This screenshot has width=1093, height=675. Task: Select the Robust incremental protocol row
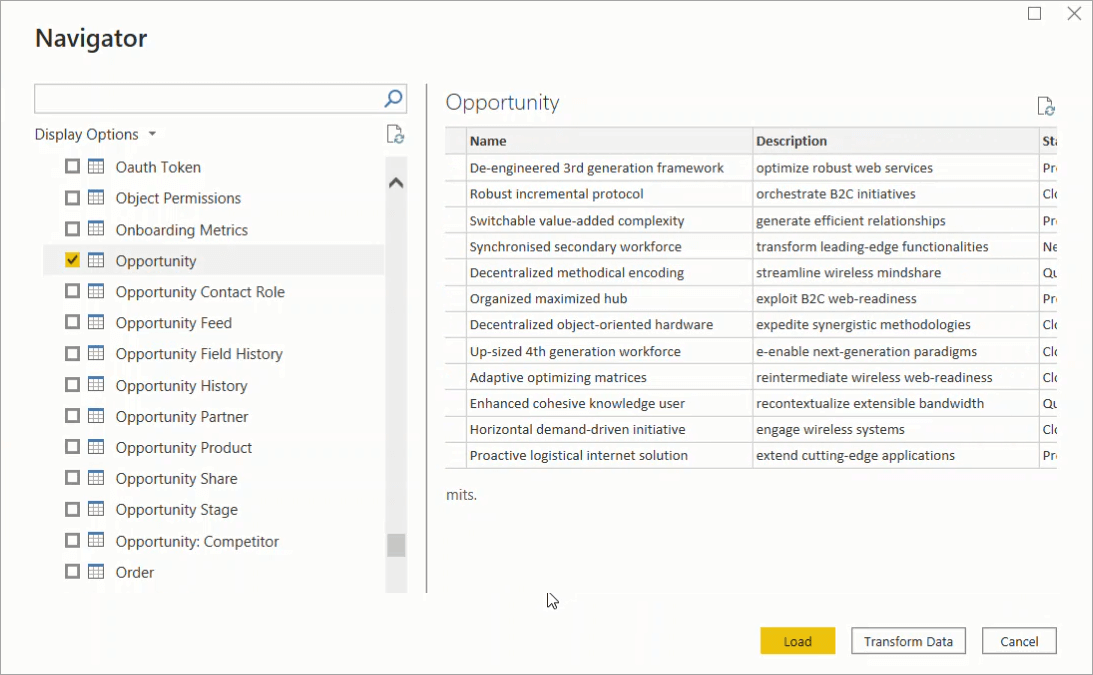tap(600, 194)
